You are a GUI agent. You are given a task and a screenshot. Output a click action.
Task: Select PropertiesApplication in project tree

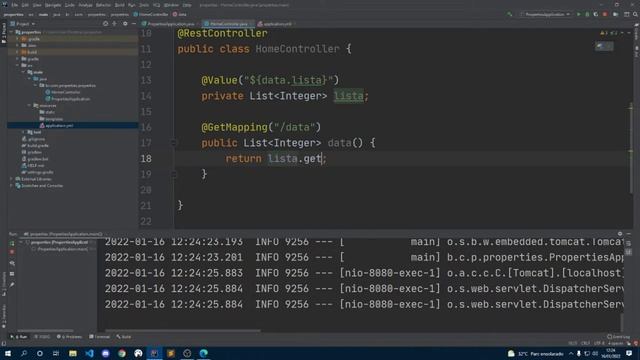point(68,99)
